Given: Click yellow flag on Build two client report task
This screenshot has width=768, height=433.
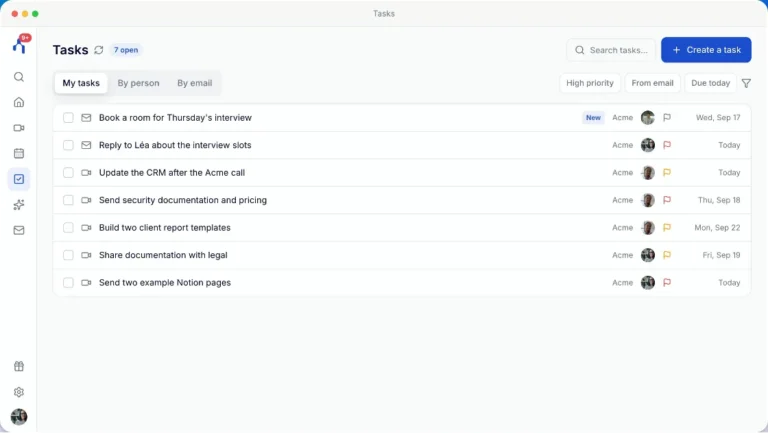Looking at the screenshot, I should point(667,227).
